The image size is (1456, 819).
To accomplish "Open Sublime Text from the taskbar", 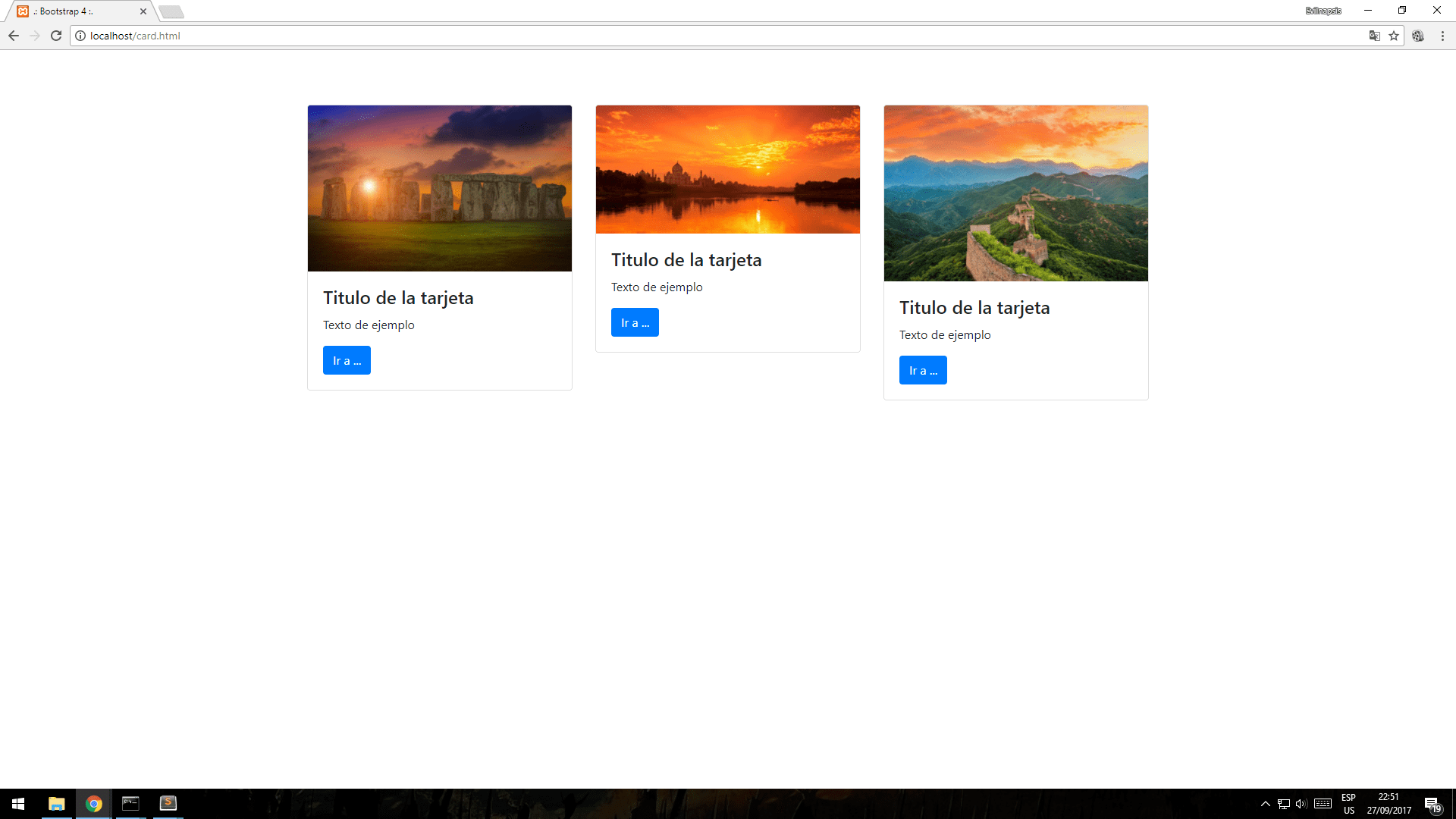I will pos(168,804).
